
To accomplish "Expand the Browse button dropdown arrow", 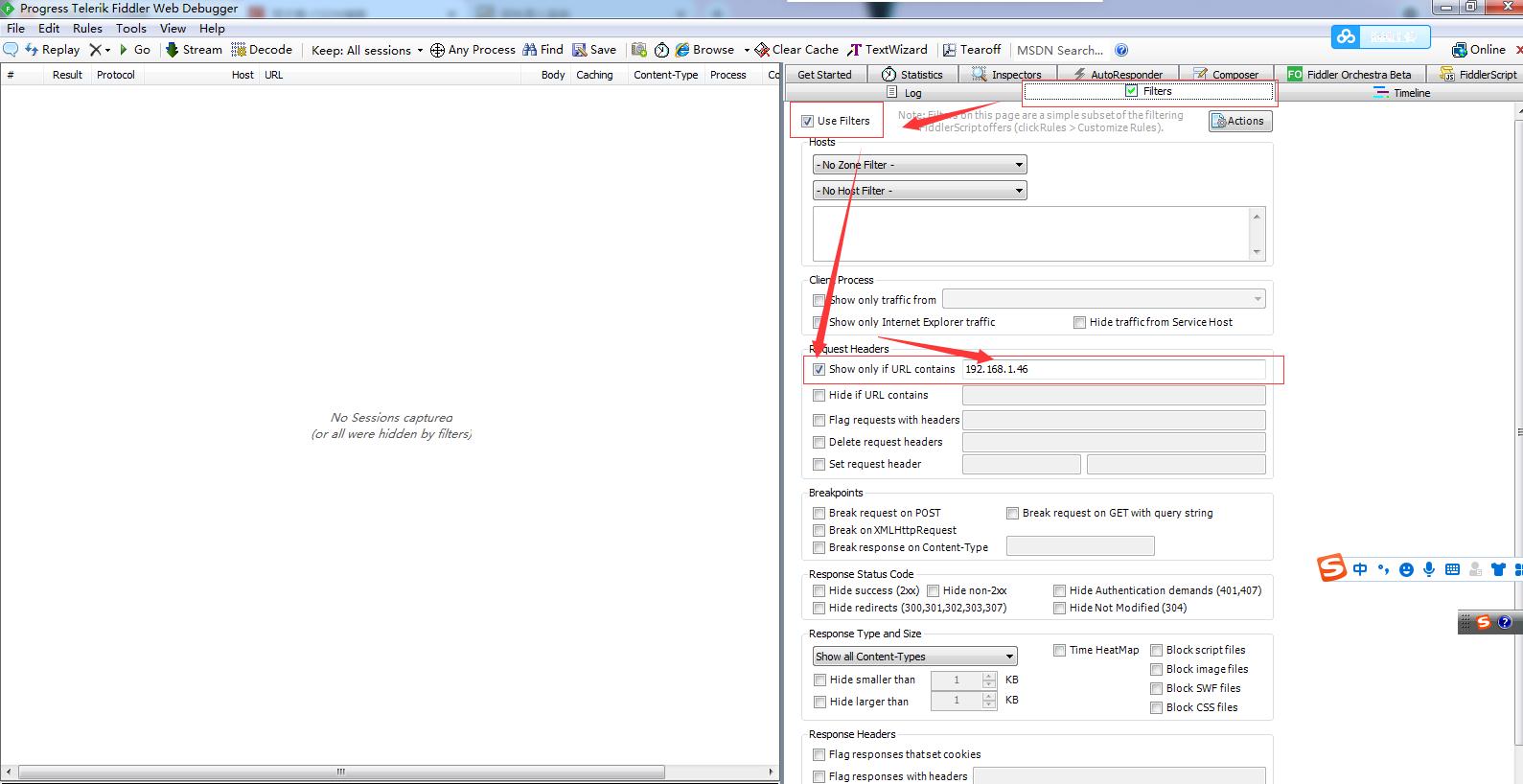I will coord(747,50).
